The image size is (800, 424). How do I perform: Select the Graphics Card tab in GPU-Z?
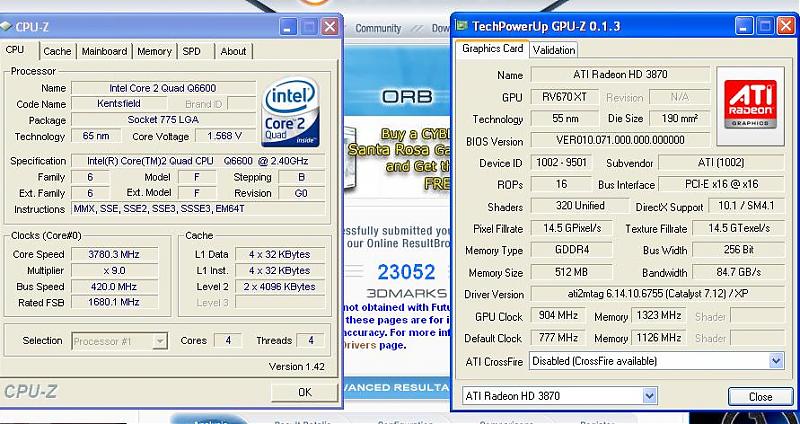tap(492, 48)
